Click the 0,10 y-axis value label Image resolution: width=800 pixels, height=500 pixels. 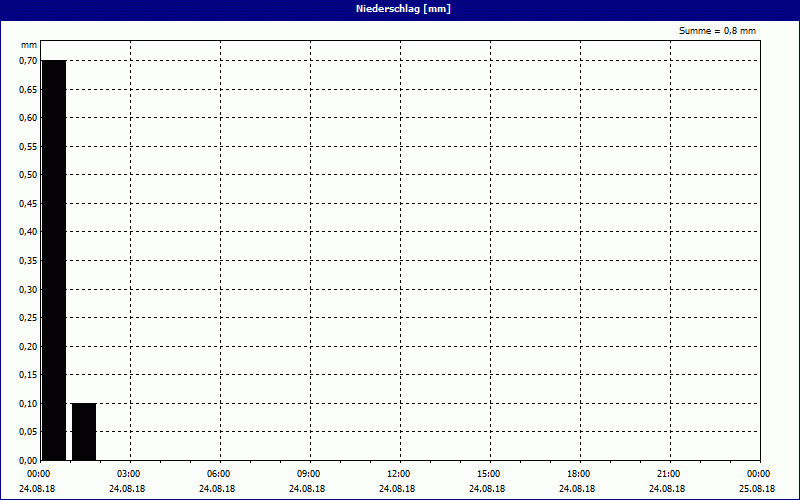click(27, 404)
